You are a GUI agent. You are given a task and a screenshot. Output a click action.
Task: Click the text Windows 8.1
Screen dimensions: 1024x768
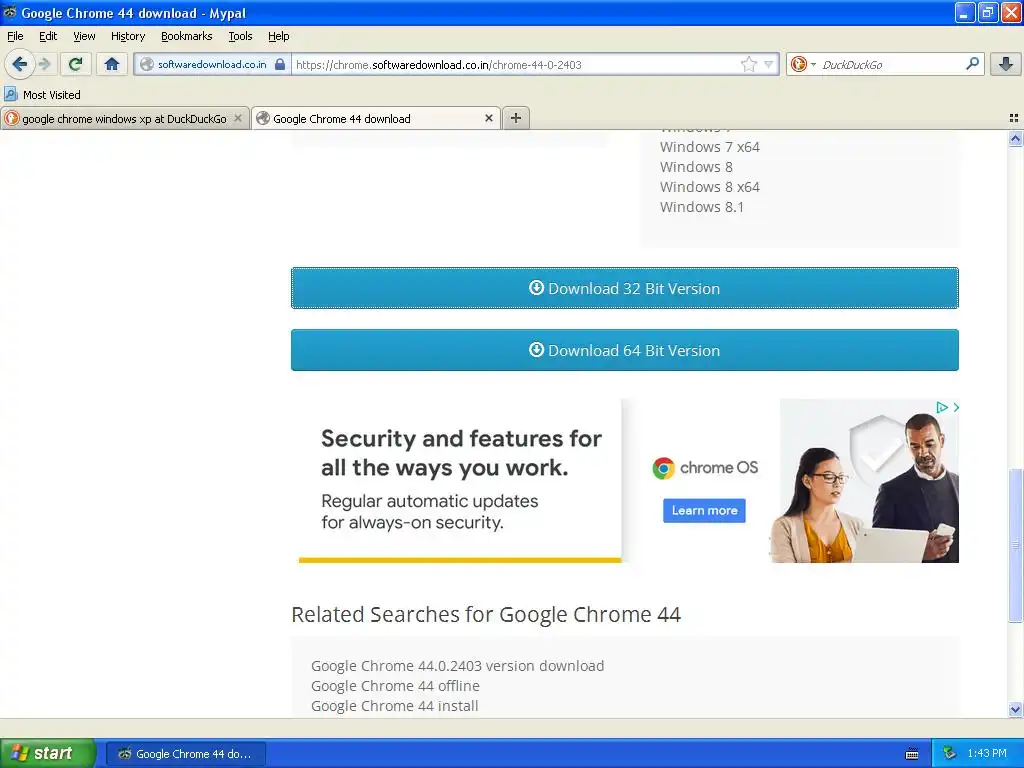point(702,207)
